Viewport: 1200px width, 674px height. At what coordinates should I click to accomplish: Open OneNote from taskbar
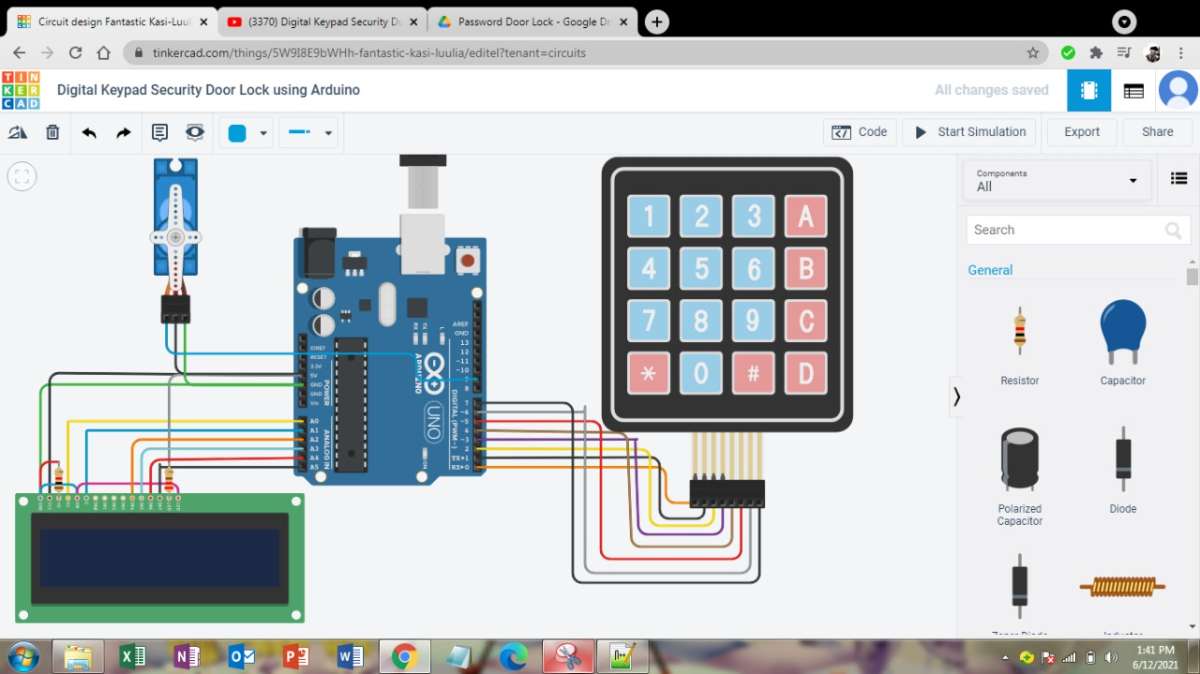[x=186, y=657]
